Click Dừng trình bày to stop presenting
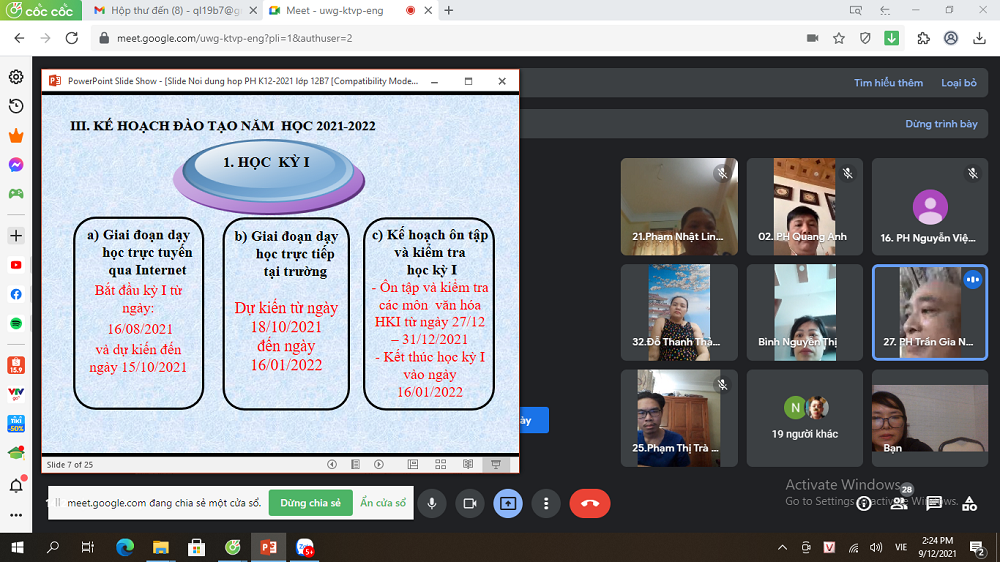Screen dimensions: 1000x562 pos(940,124)
